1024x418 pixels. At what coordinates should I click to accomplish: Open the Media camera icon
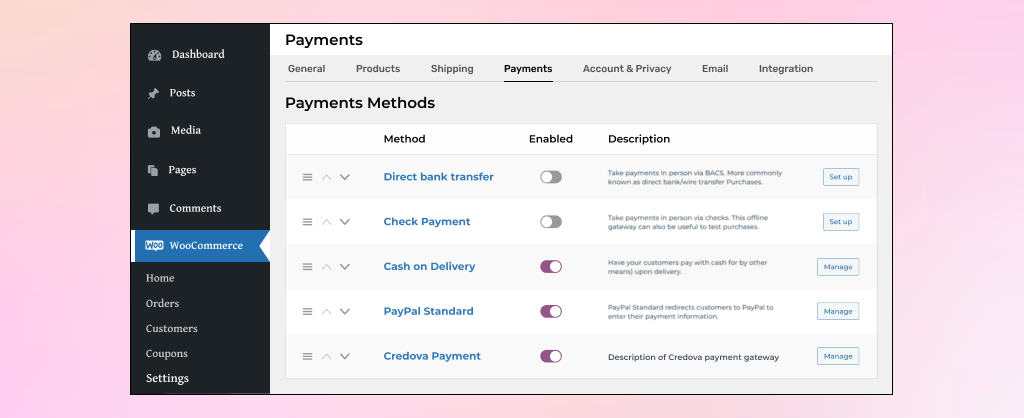[153, 132]
